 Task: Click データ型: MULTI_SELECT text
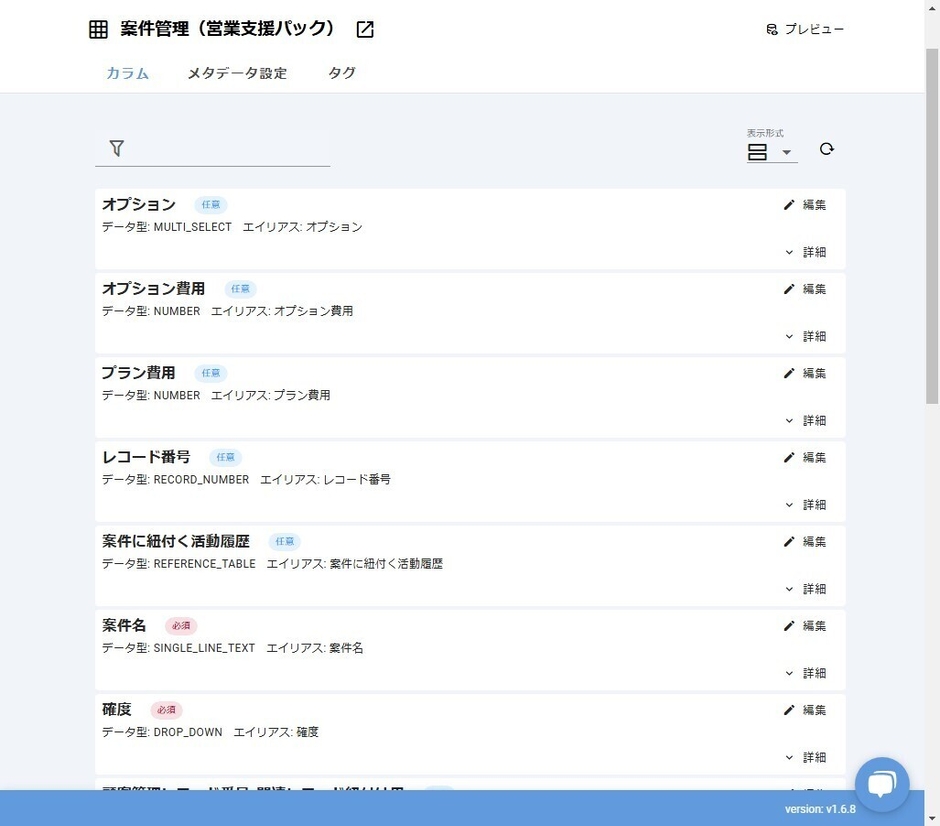coord(167,227)
